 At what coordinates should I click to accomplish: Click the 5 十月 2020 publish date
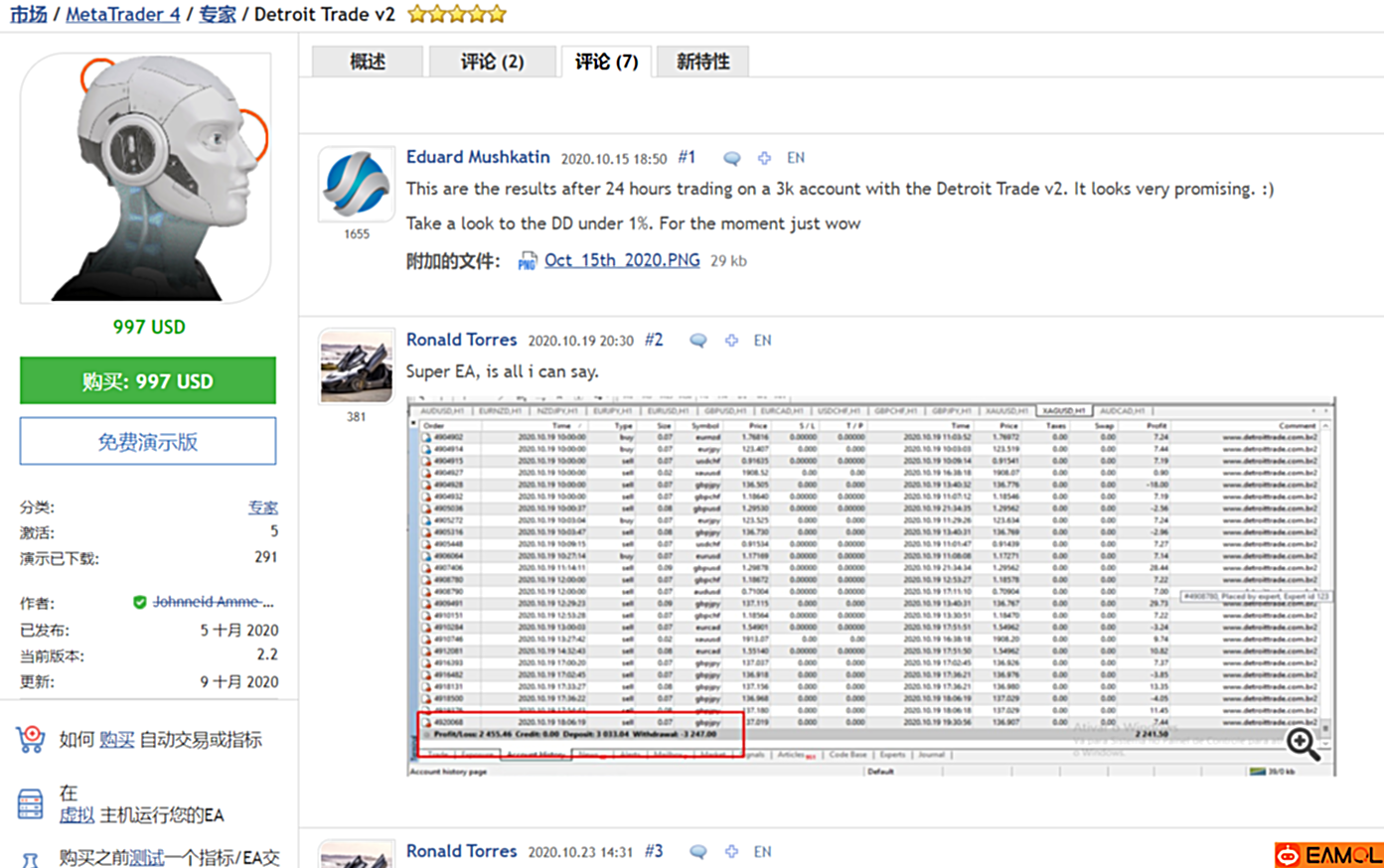[239, 631]
